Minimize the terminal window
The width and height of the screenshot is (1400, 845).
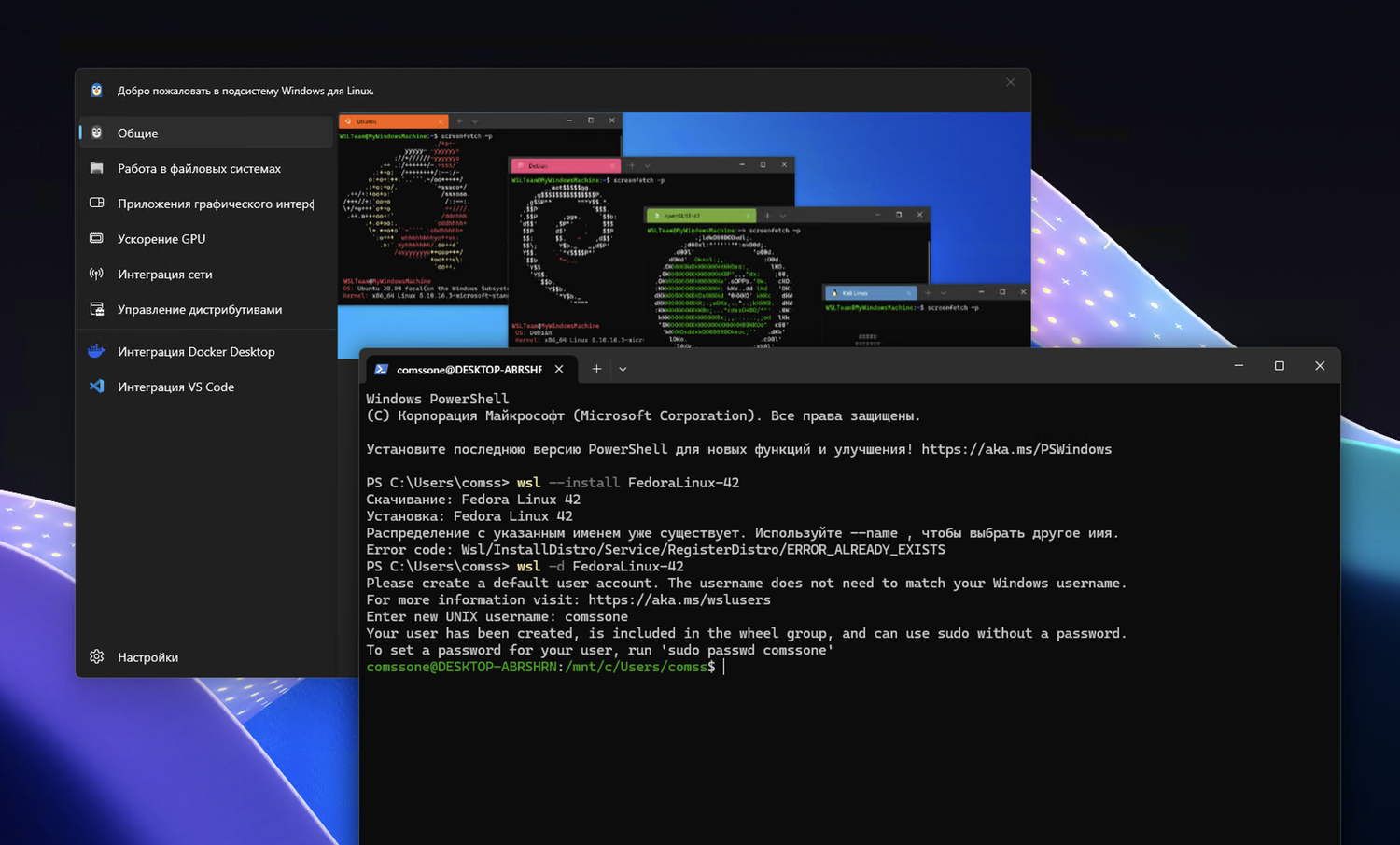click(1239, 366)
